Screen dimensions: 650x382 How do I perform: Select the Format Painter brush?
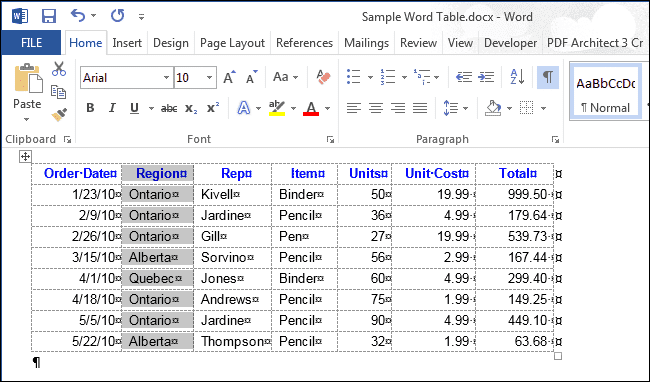point(59,115)
